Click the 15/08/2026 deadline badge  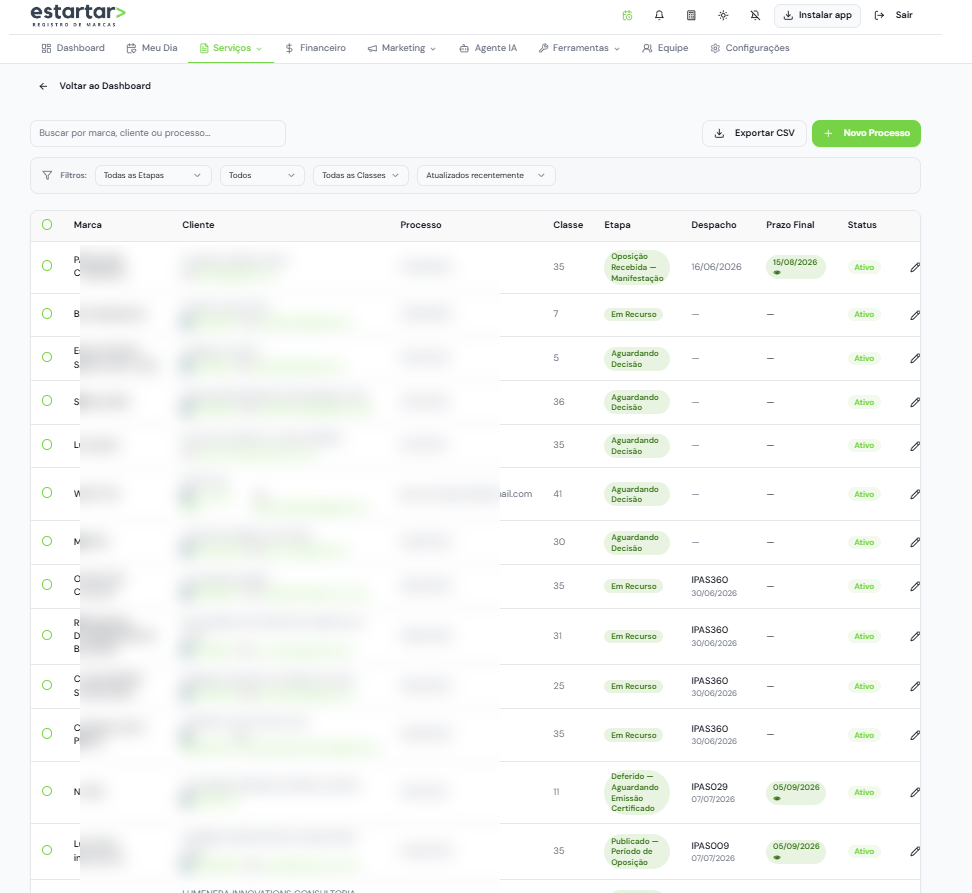pos(795,266)
